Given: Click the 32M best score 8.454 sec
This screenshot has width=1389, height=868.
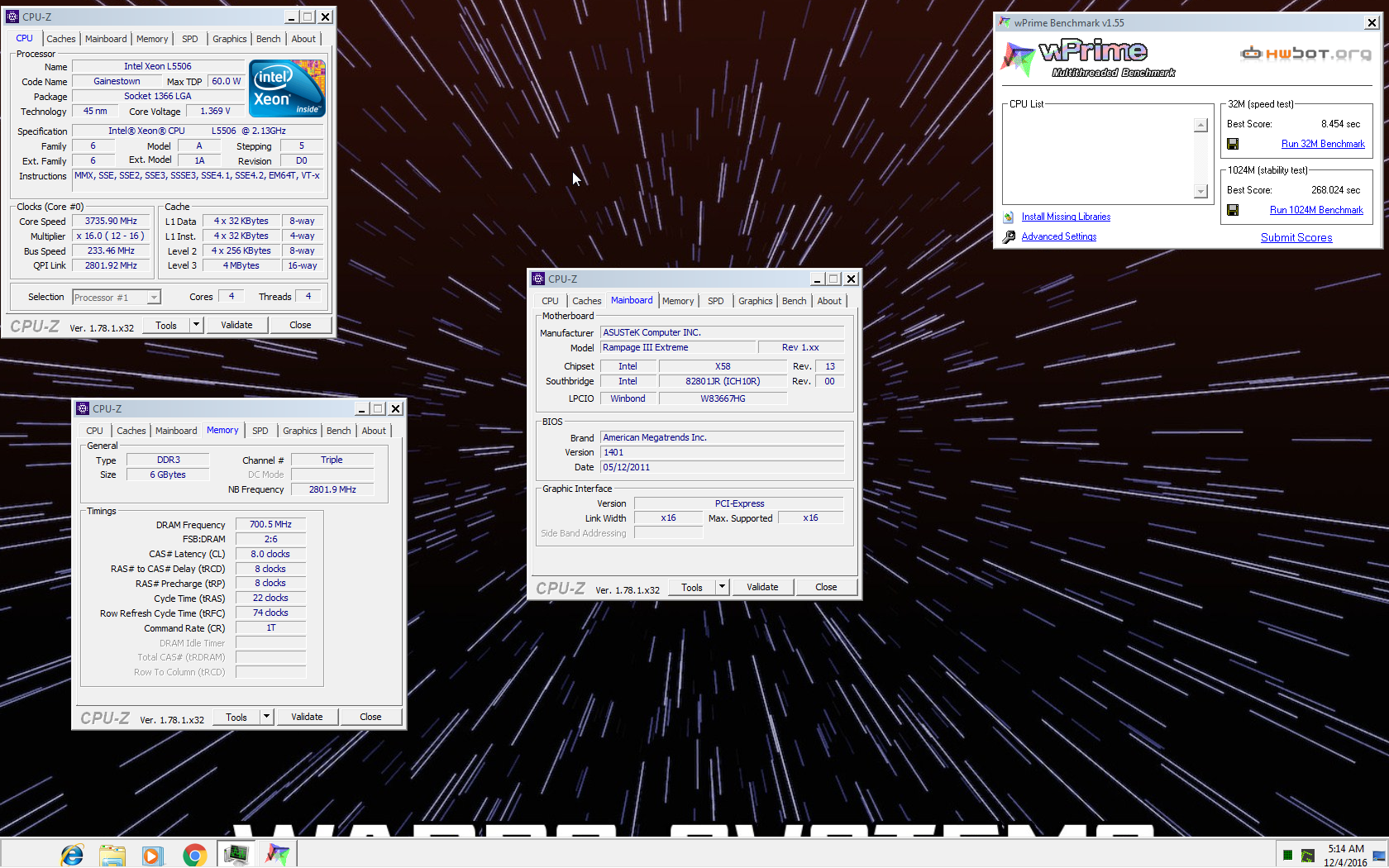Looking at the screenshot, I should (x=1340, y=124).
